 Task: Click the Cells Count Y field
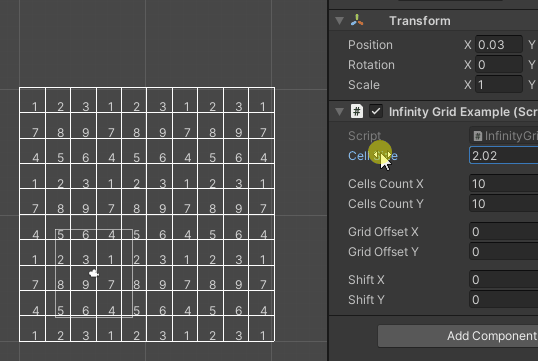(503, 203)
